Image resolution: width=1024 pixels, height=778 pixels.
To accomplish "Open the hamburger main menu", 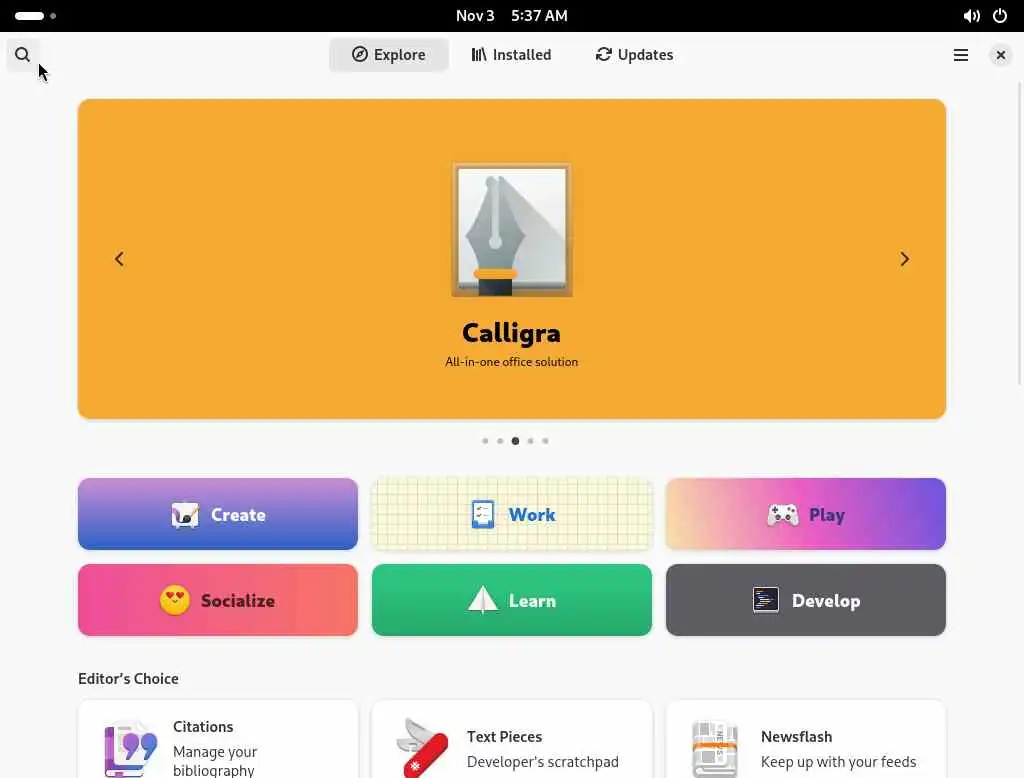I will click(960, 55).
